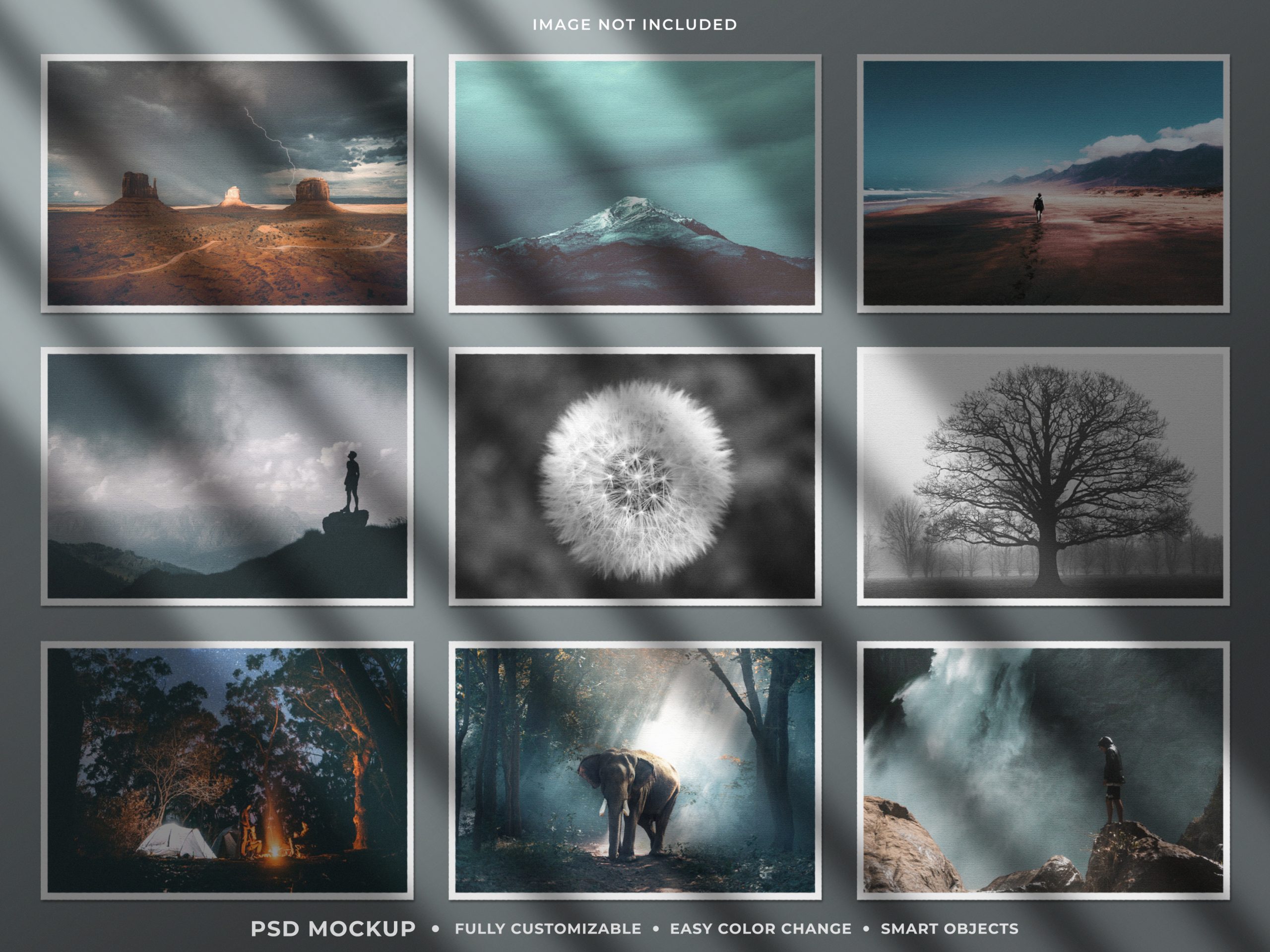This screenshot has width=1270, height=952.
Task: Open the beach walker photo
Action: click(x=1043, y=183)
